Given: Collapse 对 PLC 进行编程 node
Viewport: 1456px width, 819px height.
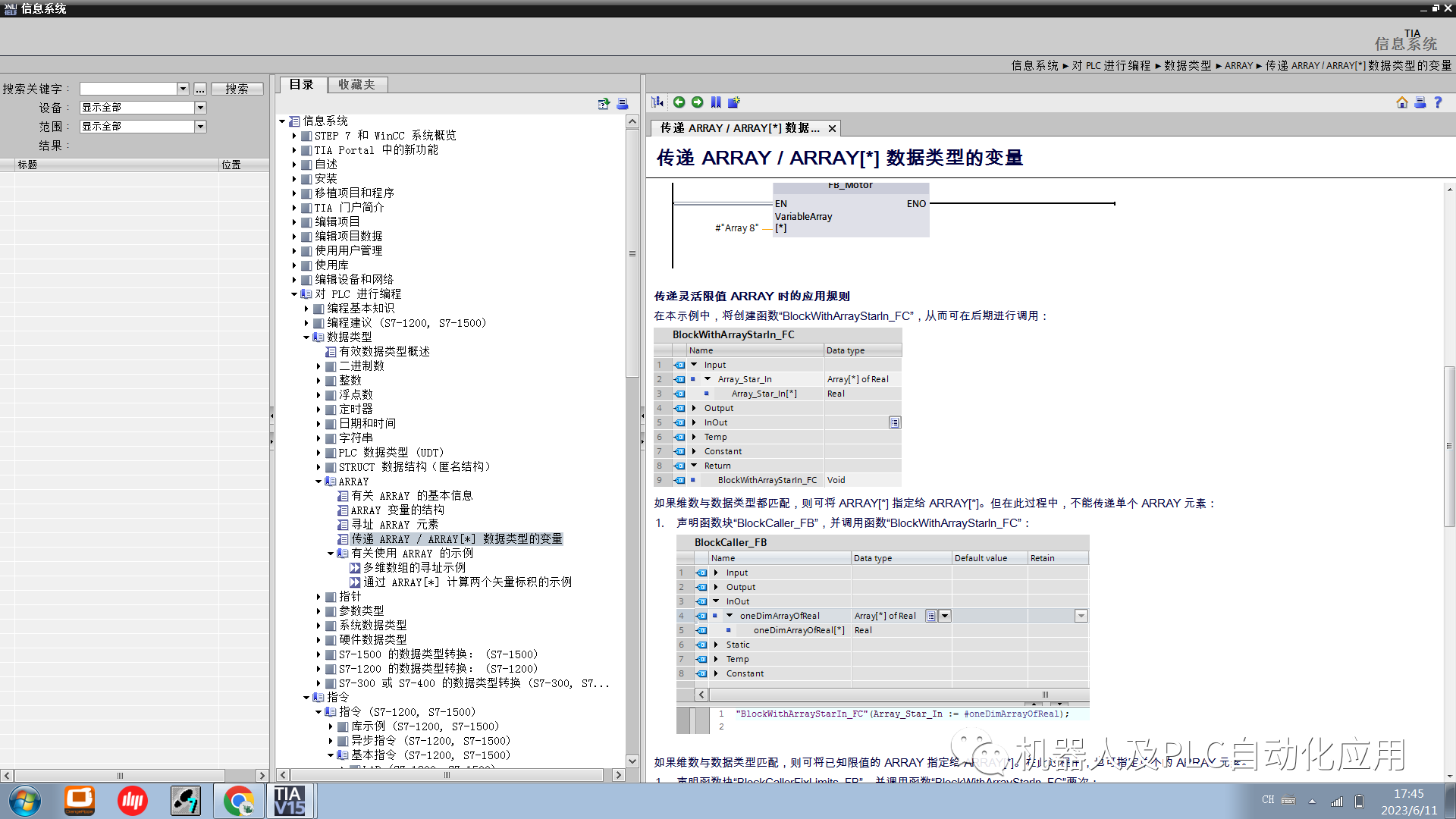Looking at the screenshot, I should 294,294.
